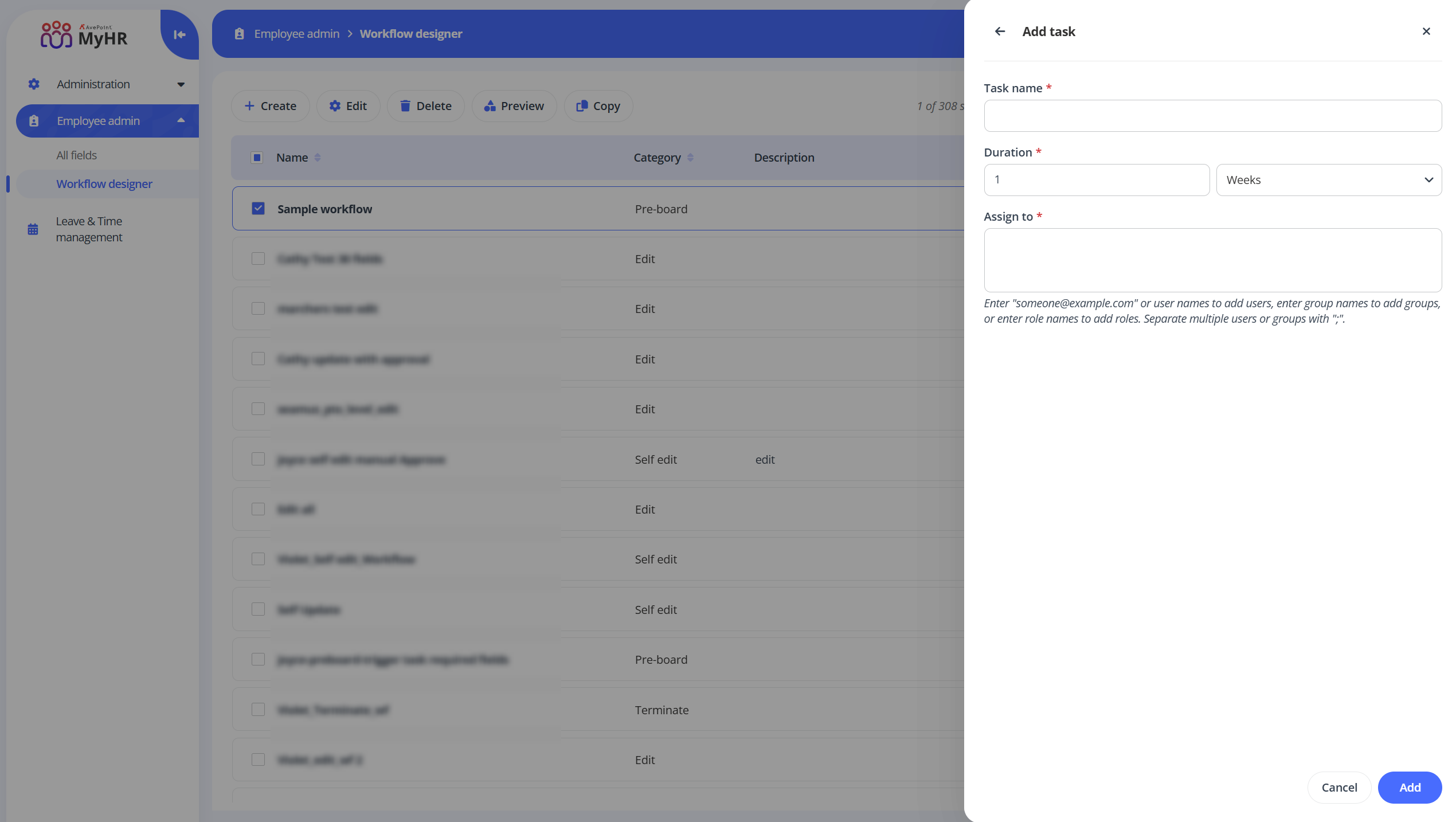Click the Add button to save task
Screen dimensions: 1456x822
click(x=1410, y=787)
